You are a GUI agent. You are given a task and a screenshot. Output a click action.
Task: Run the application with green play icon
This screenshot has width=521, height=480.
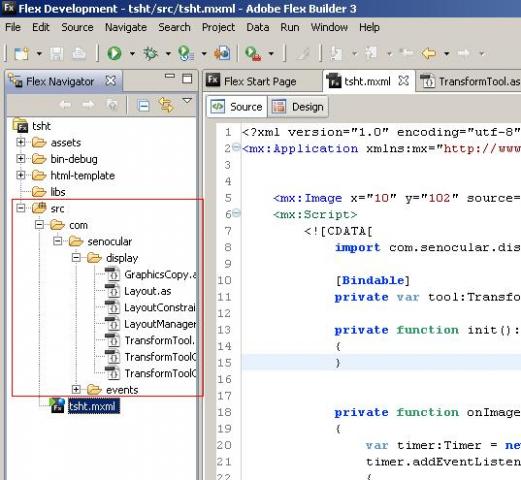point(114,53)
